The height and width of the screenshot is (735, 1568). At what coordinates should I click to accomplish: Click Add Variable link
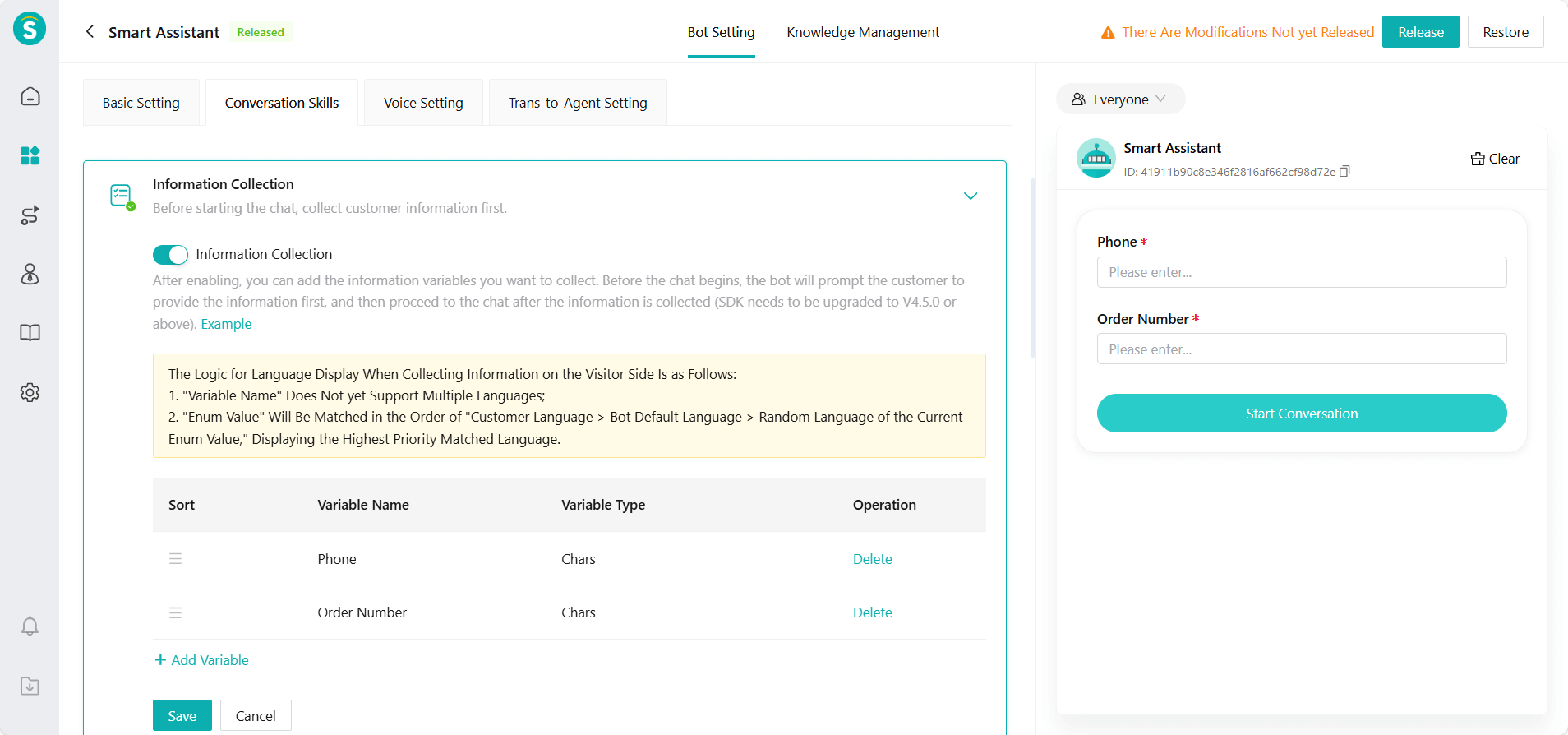click(x=202, y=660)
